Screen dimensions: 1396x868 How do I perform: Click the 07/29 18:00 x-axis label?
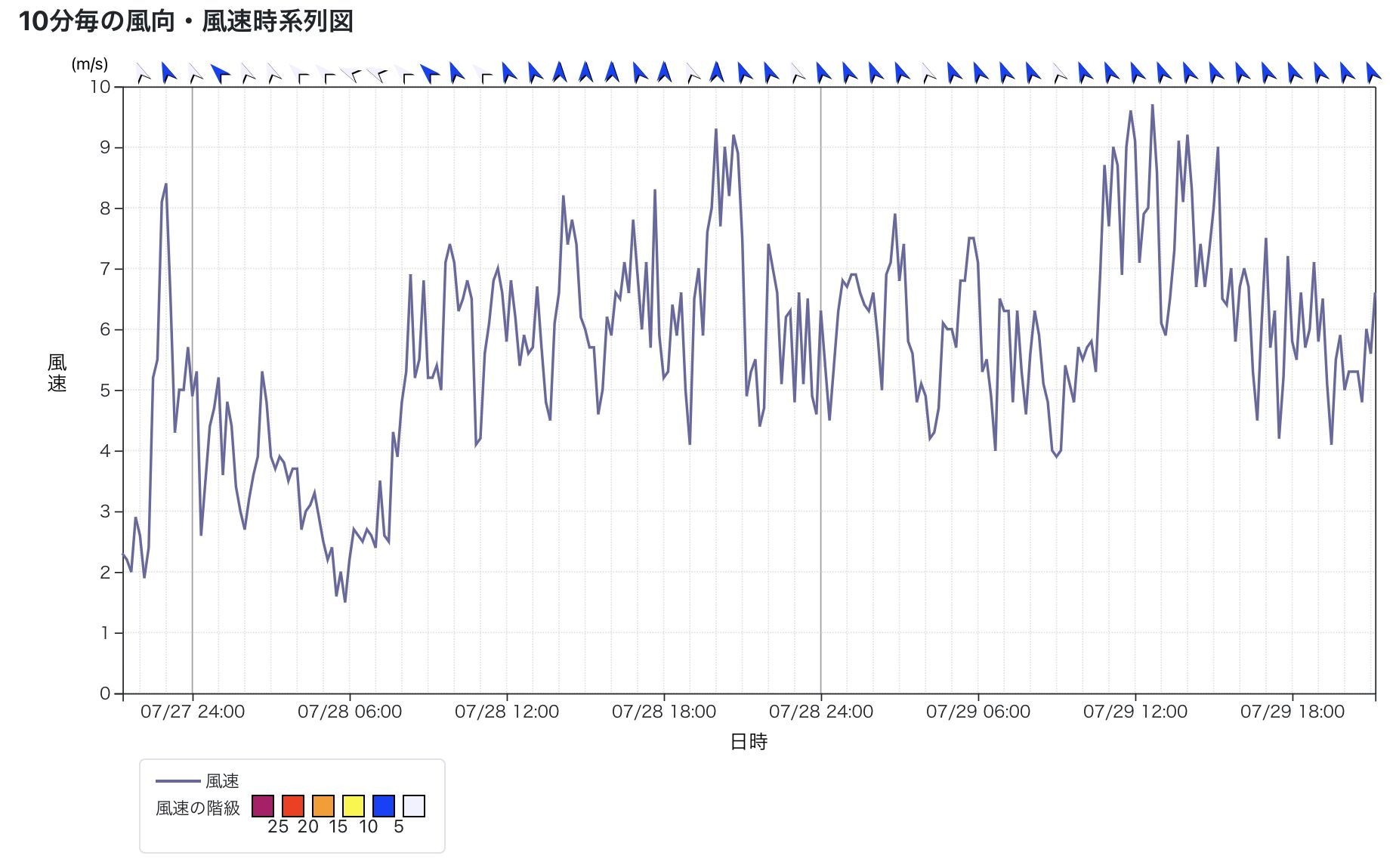(1293, 712)
